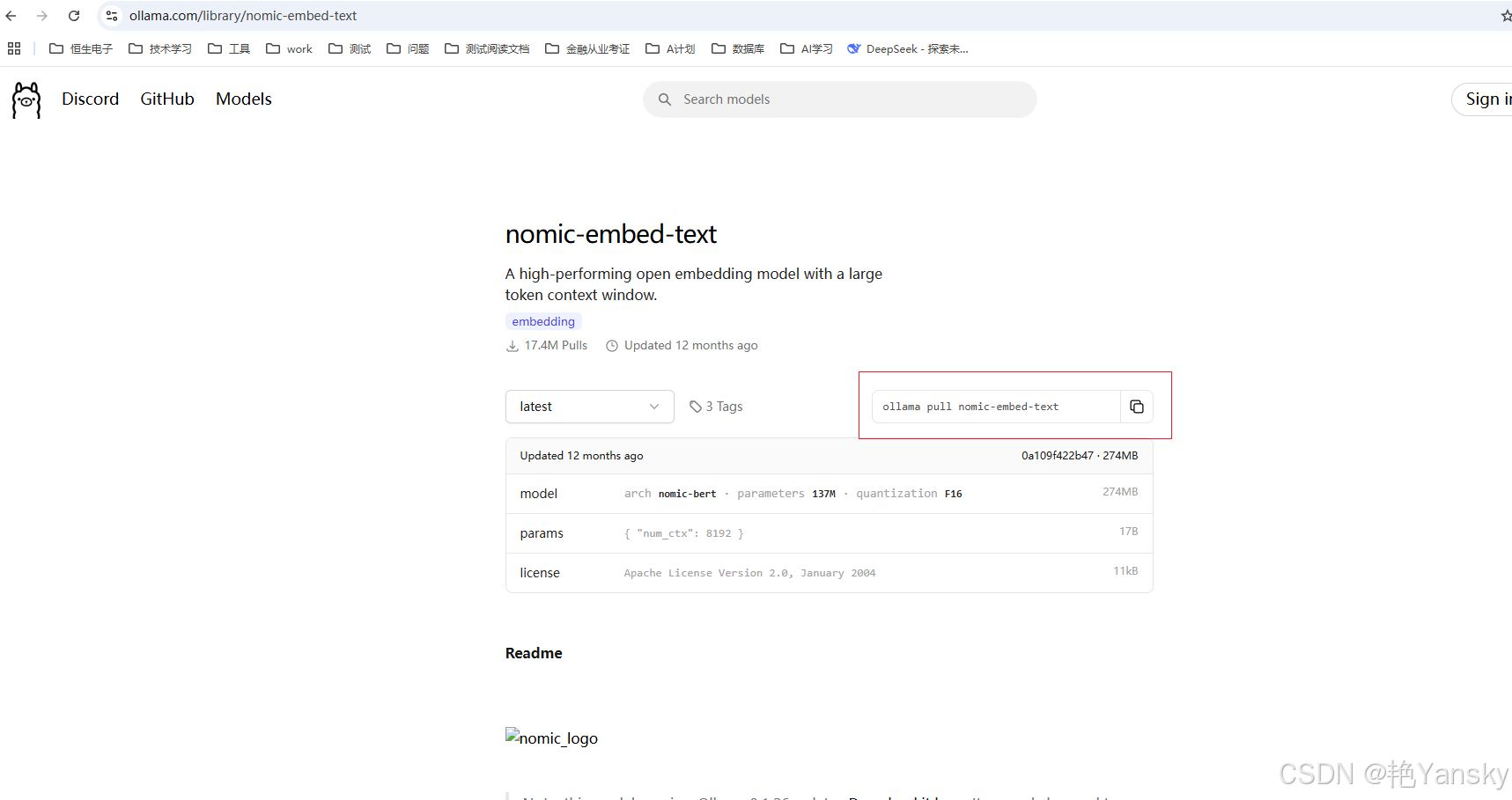Reload the page with refresh icon
Viewport: 1512px width, 800px height.
click(x=74, y=16)
